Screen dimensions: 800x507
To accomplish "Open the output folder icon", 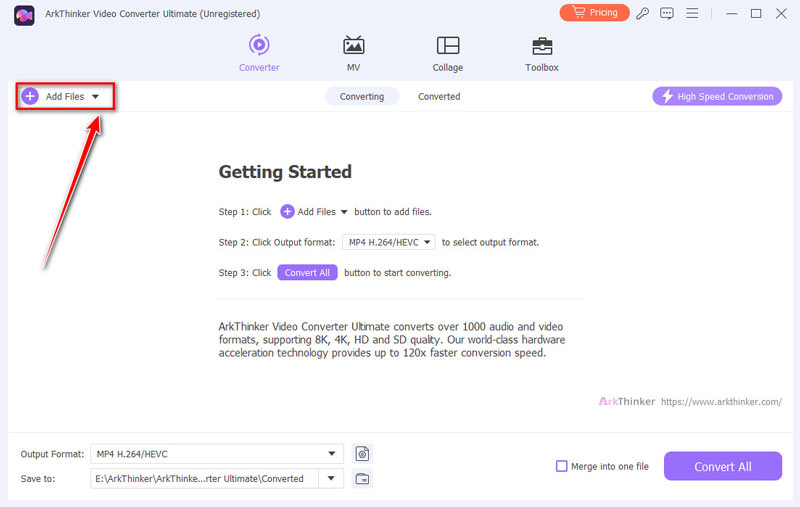I will pos(362,478).
